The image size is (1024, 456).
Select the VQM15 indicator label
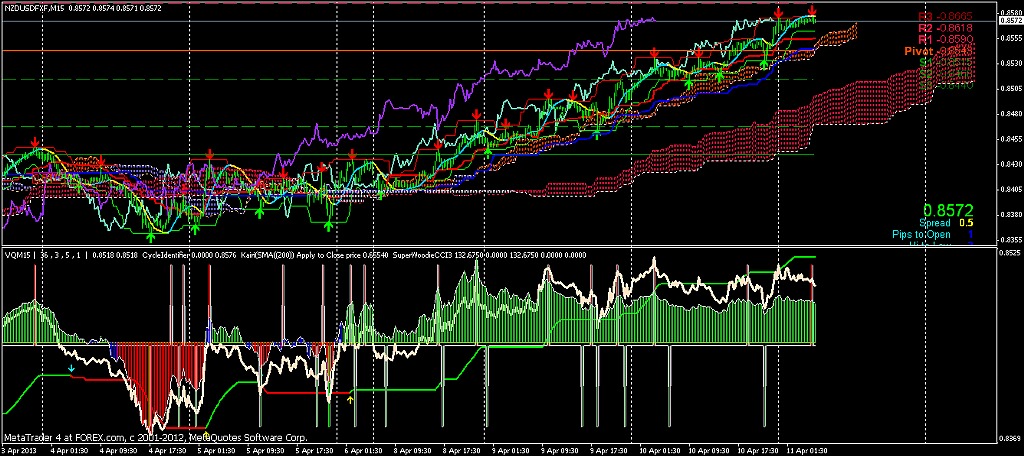(x=19, y=255)
